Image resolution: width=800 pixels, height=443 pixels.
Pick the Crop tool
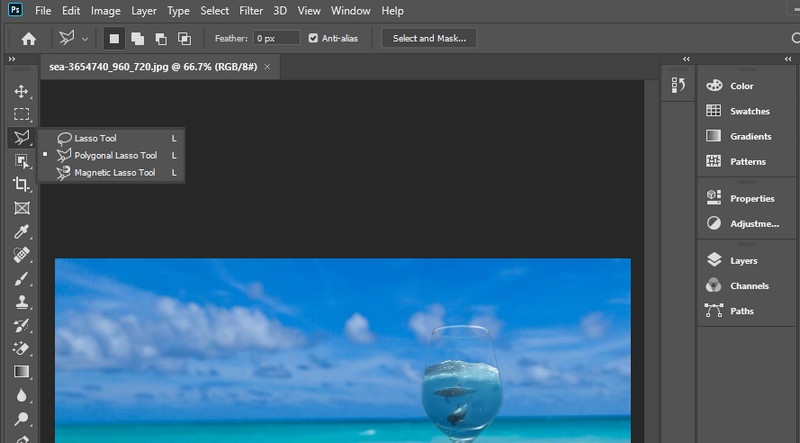coord(21,184)
